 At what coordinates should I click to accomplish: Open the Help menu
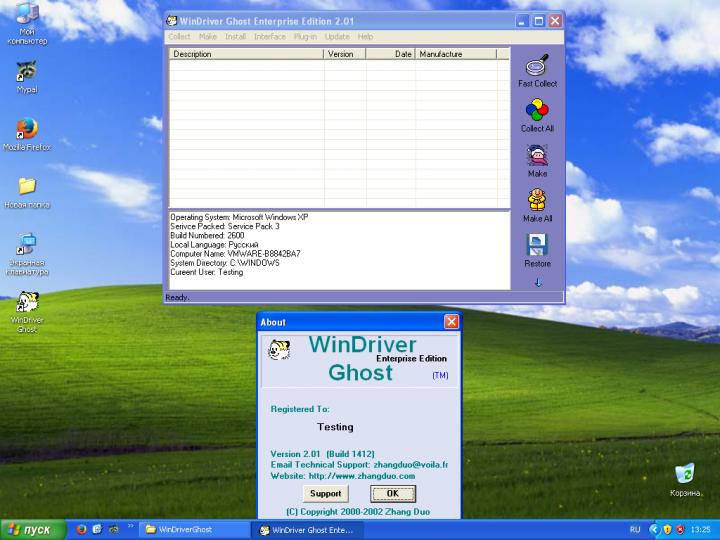click(x=365, y=37)
